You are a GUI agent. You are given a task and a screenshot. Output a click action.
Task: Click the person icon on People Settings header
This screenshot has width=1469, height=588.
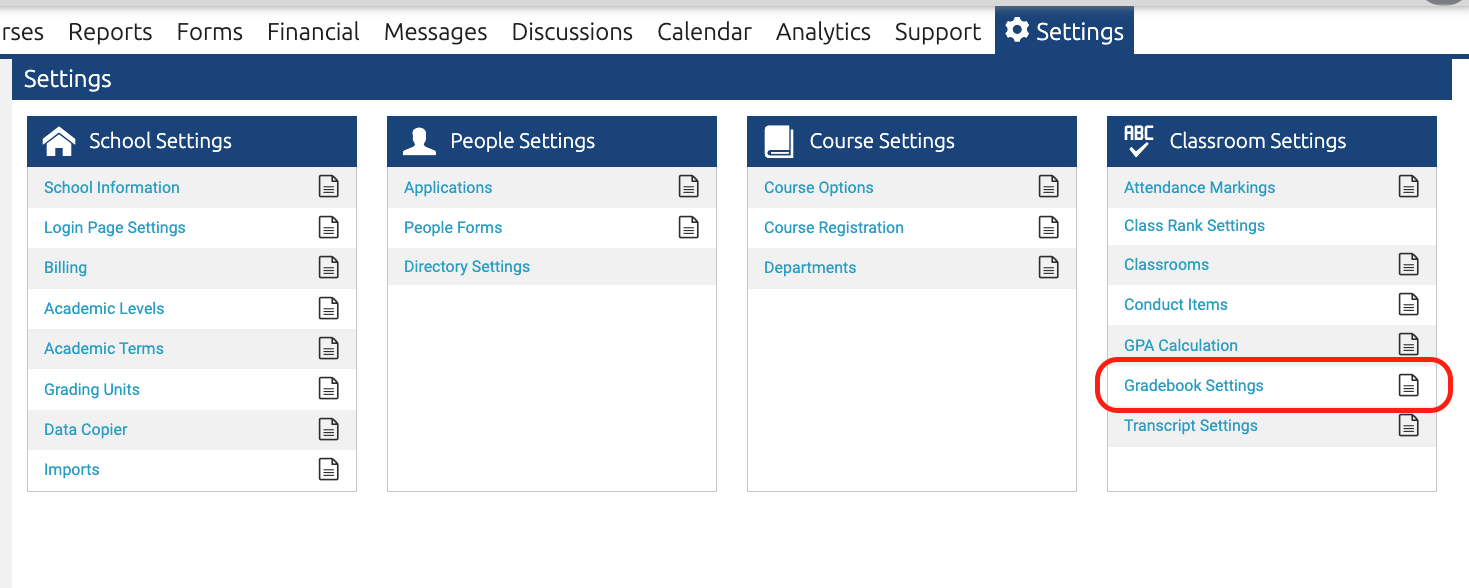420,140
